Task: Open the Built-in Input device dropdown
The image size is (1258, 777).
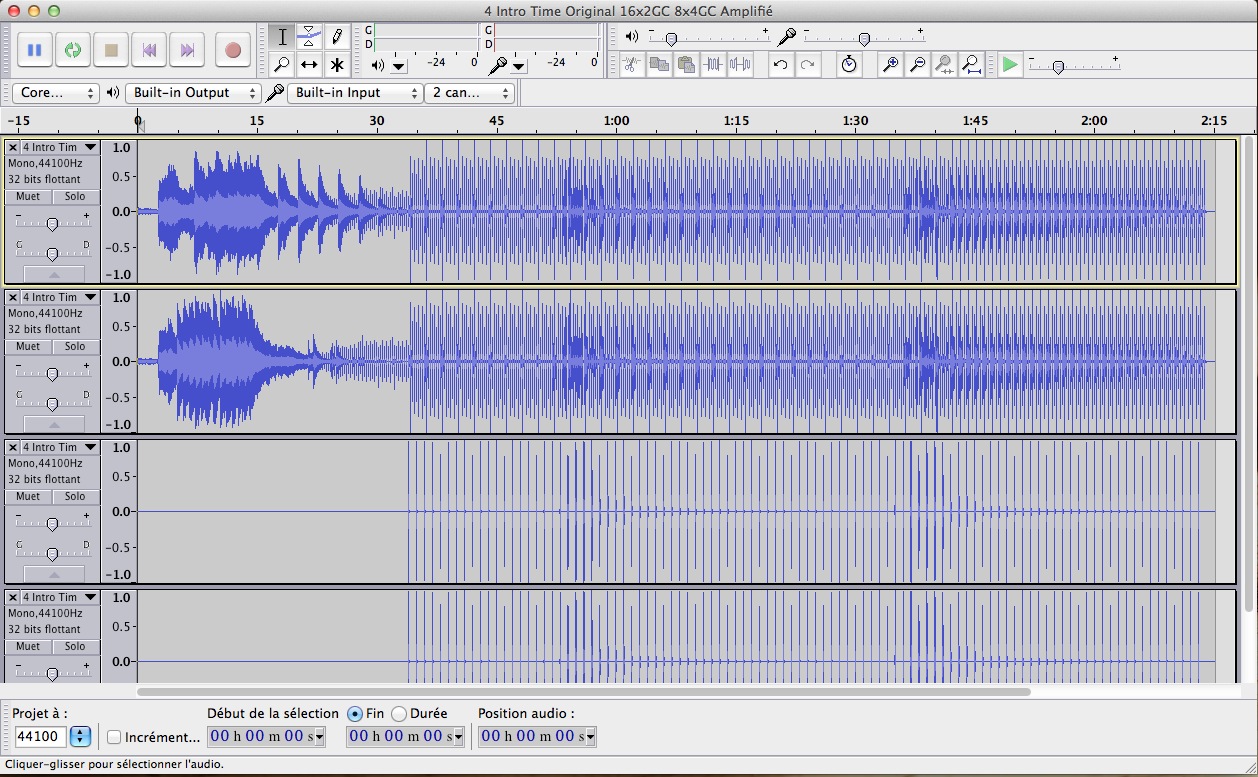Action: (356, 93)
